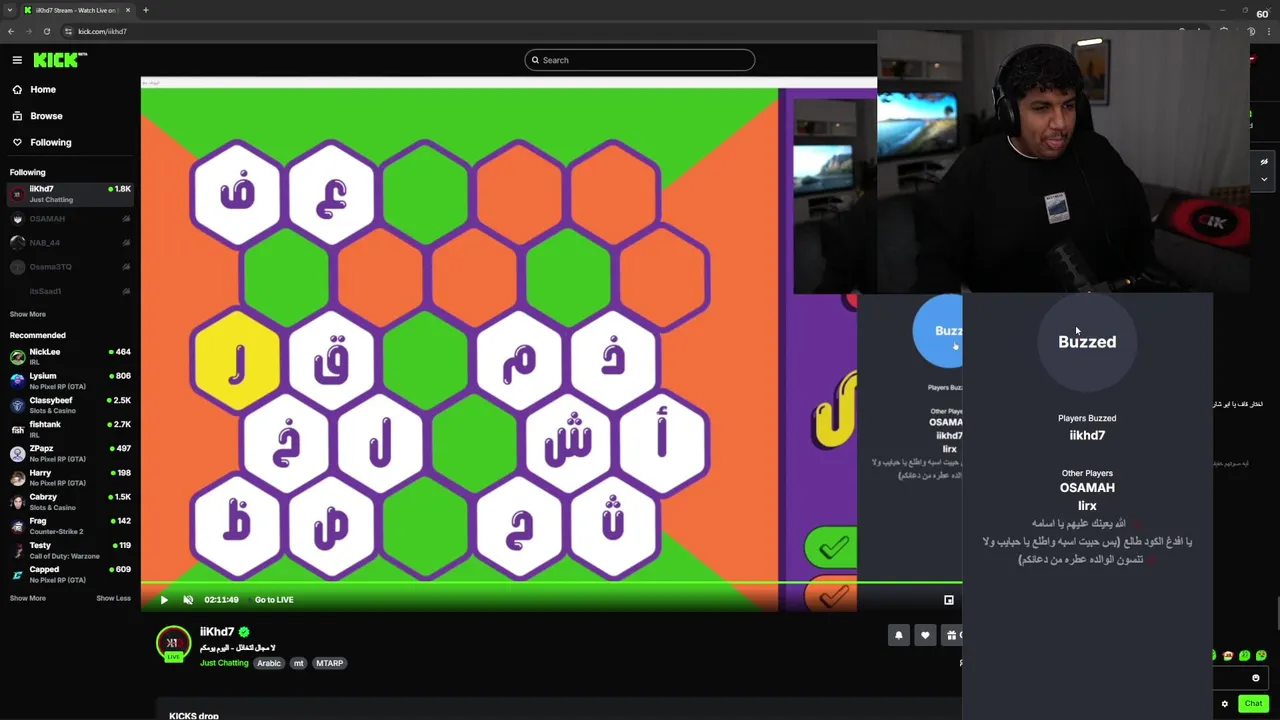The height and width of the screenshot is (720, 1280).
Task: Toggle notification bell for channel
Action: [x=898, y=635]
